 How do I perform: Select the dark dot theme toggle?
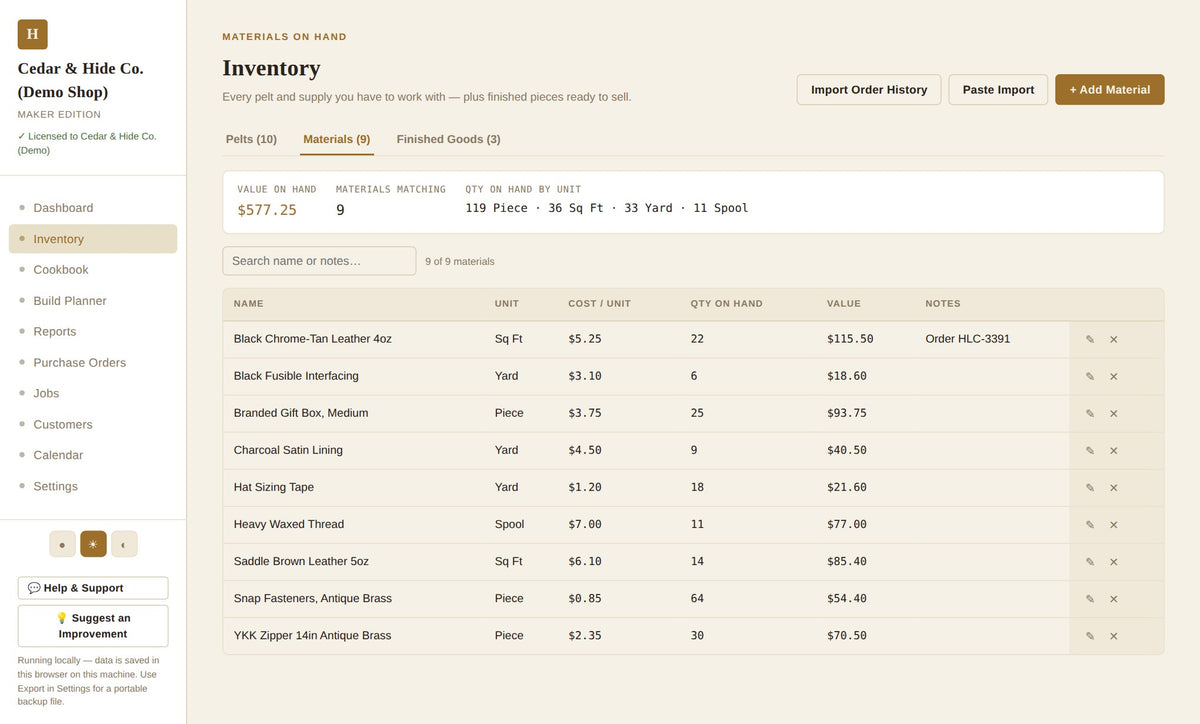62,544
